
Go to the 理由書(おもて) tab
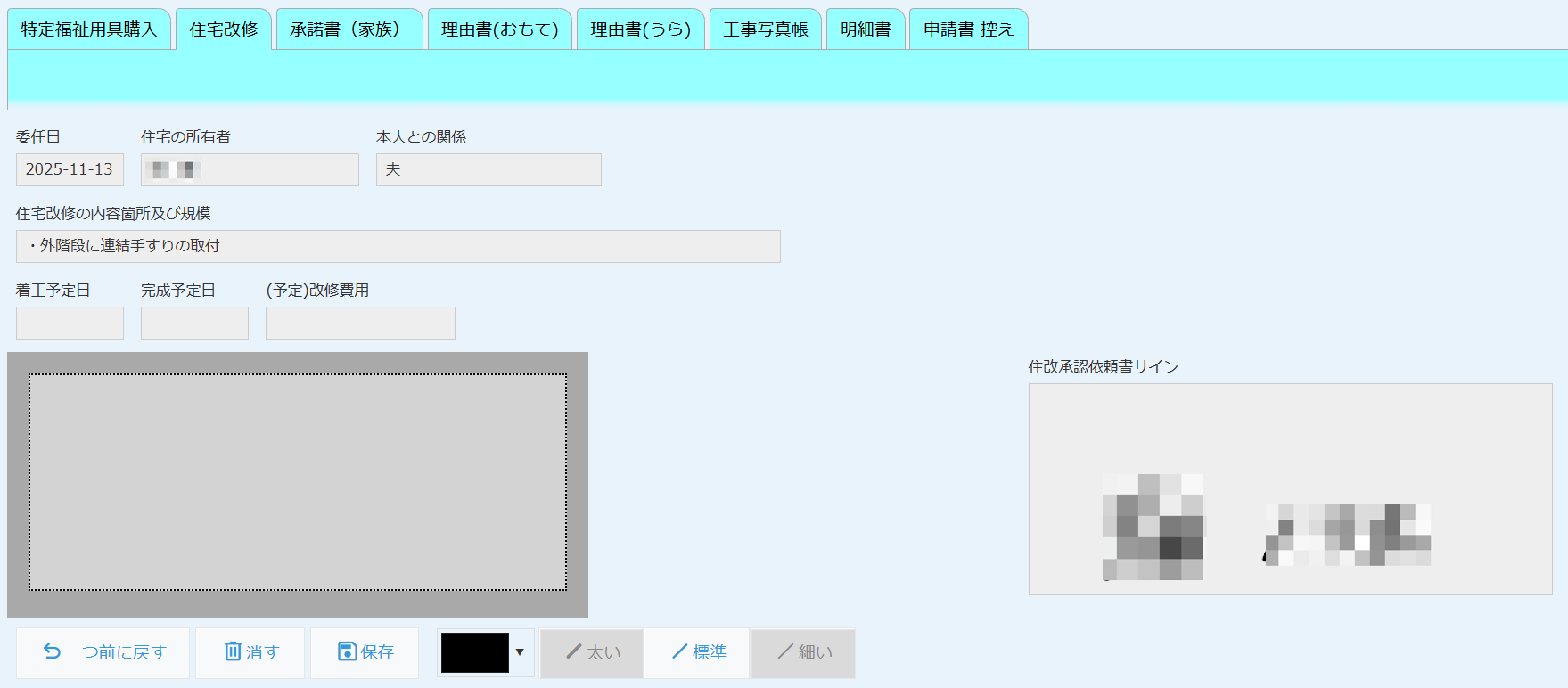coord(499,29)
